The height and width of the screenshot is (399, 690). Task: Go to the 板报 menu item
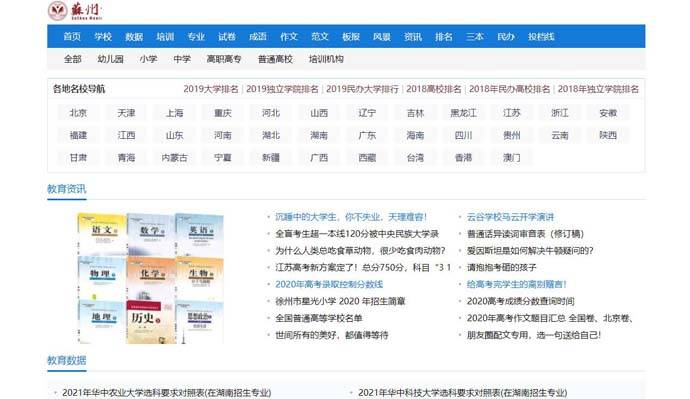click(351, 37)
